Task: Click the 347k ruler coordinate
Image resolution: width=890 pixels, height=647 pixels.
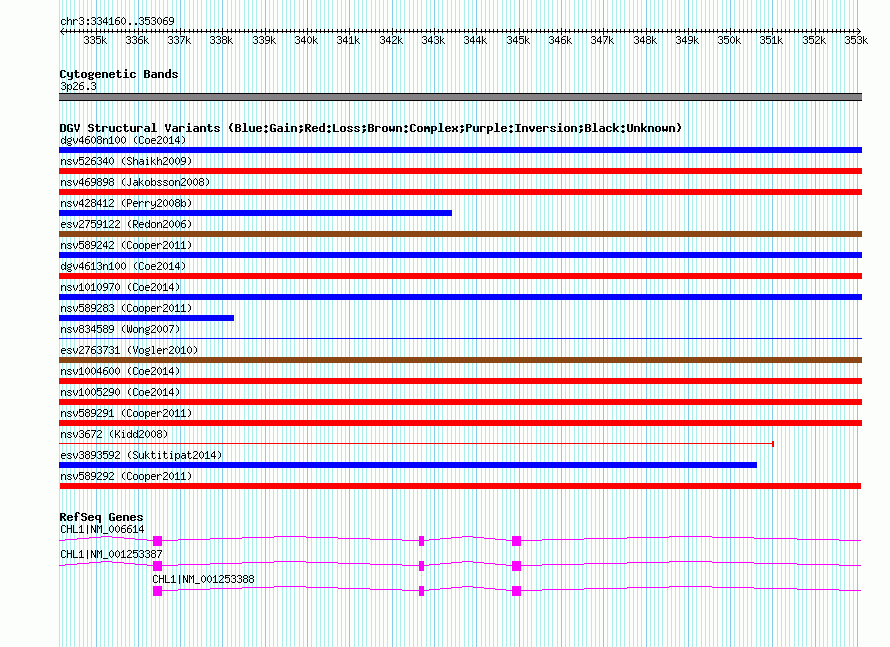Action: click(x=602, y=40)
